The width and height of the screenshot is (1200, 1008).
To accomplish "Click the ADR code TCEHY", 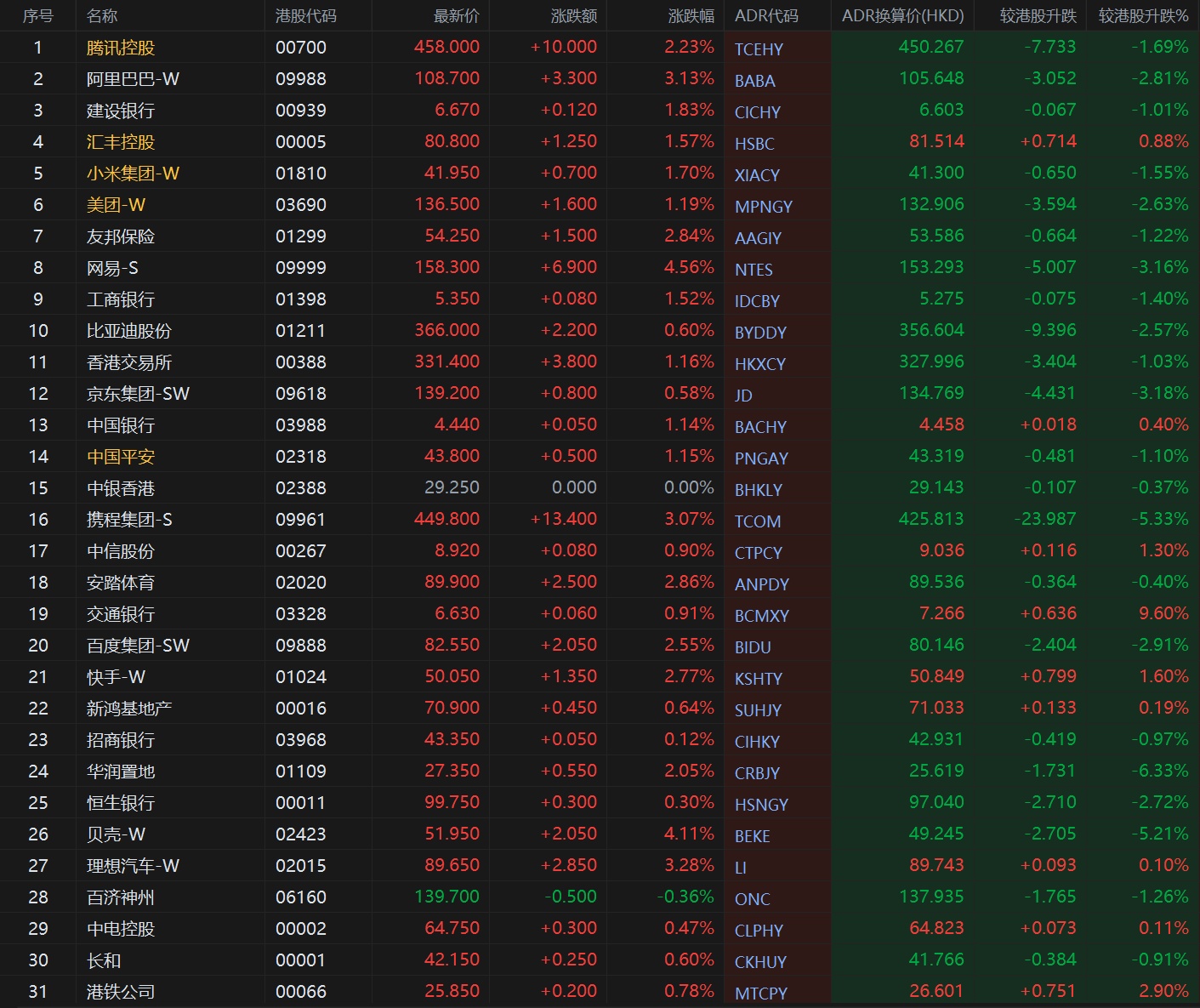I will [x=759, y=49].
